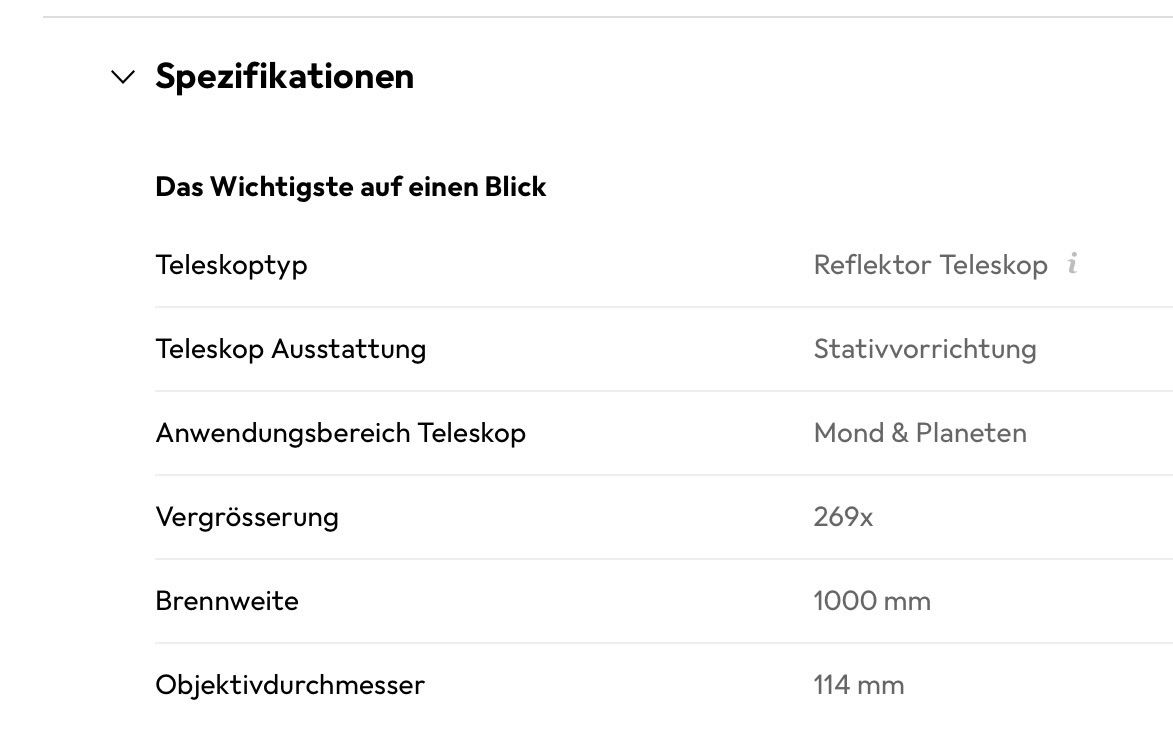1173x746 pixels.
Task: Collapse the Spezifikationen section chevron
Action: tap(123, 76)
